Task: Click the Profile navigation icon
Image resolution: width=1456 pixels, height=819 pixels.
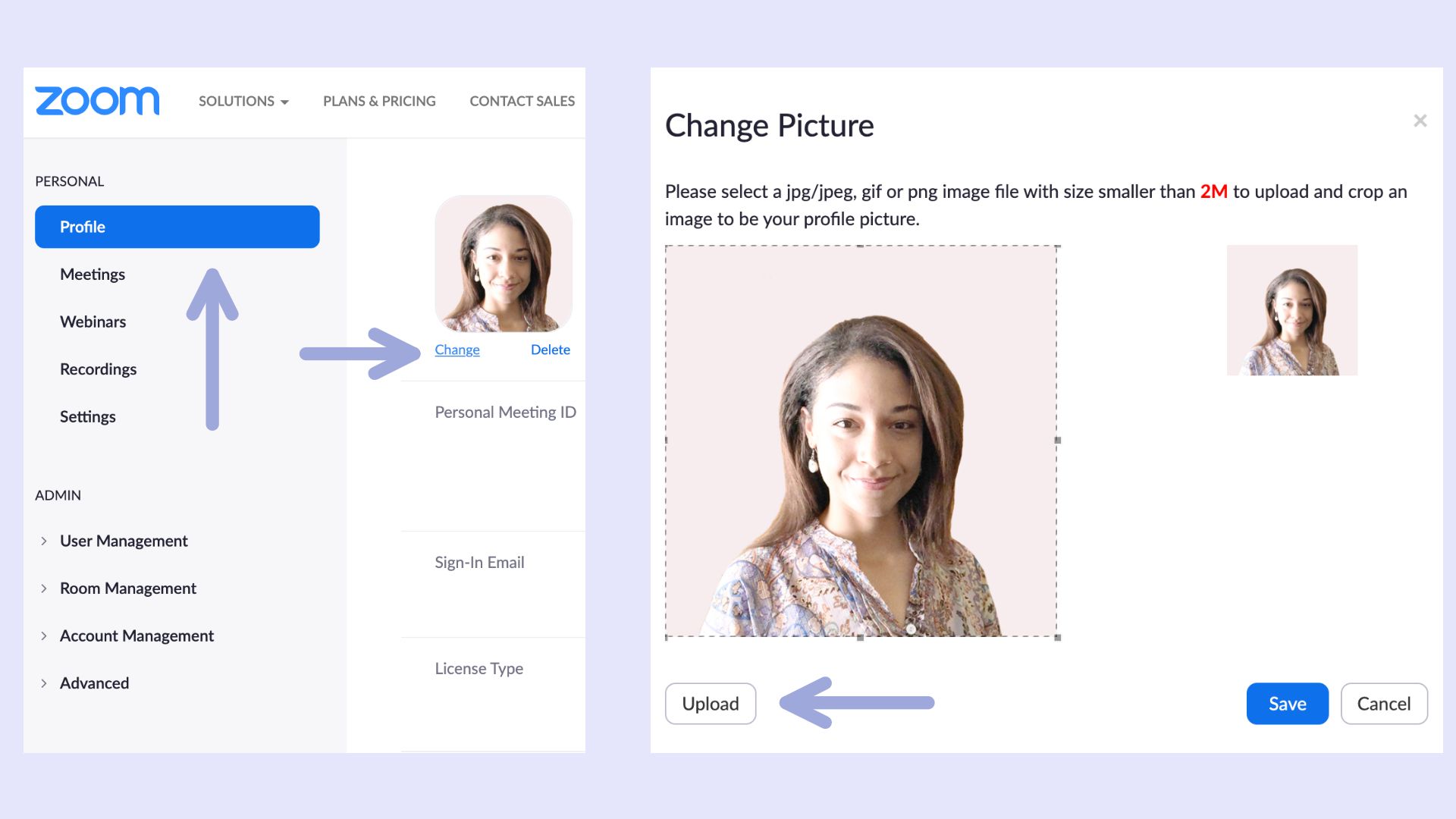Action: pos(177,227)
